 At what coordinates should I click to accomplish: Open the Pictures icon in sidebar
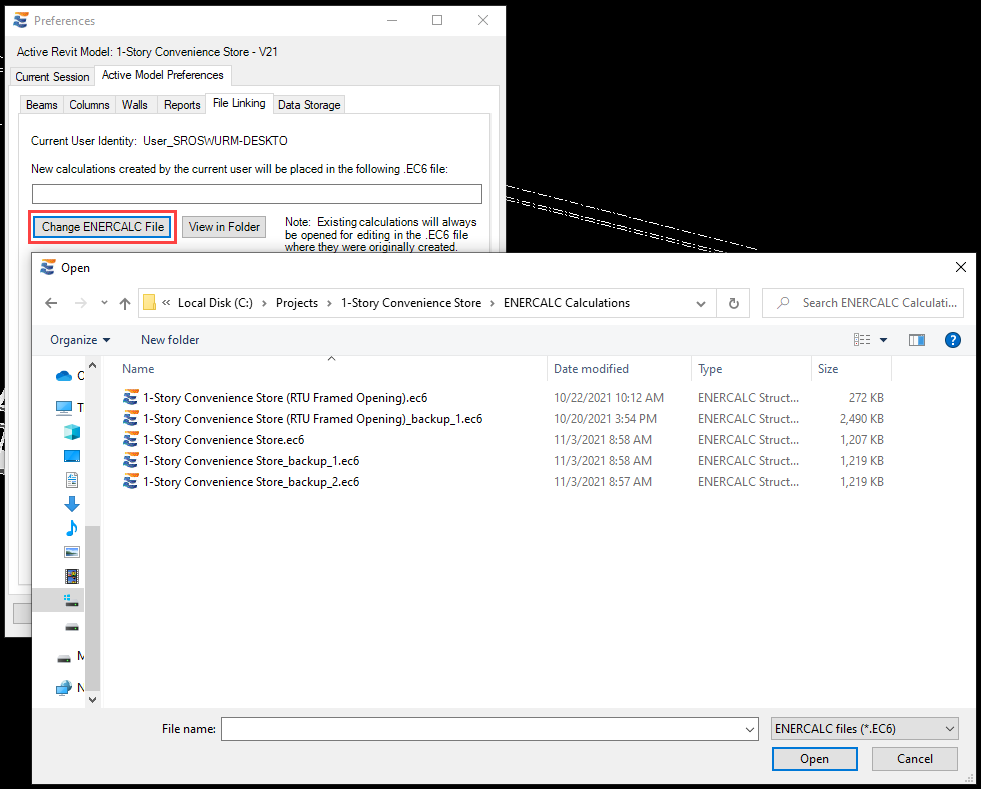coord(72,552)
